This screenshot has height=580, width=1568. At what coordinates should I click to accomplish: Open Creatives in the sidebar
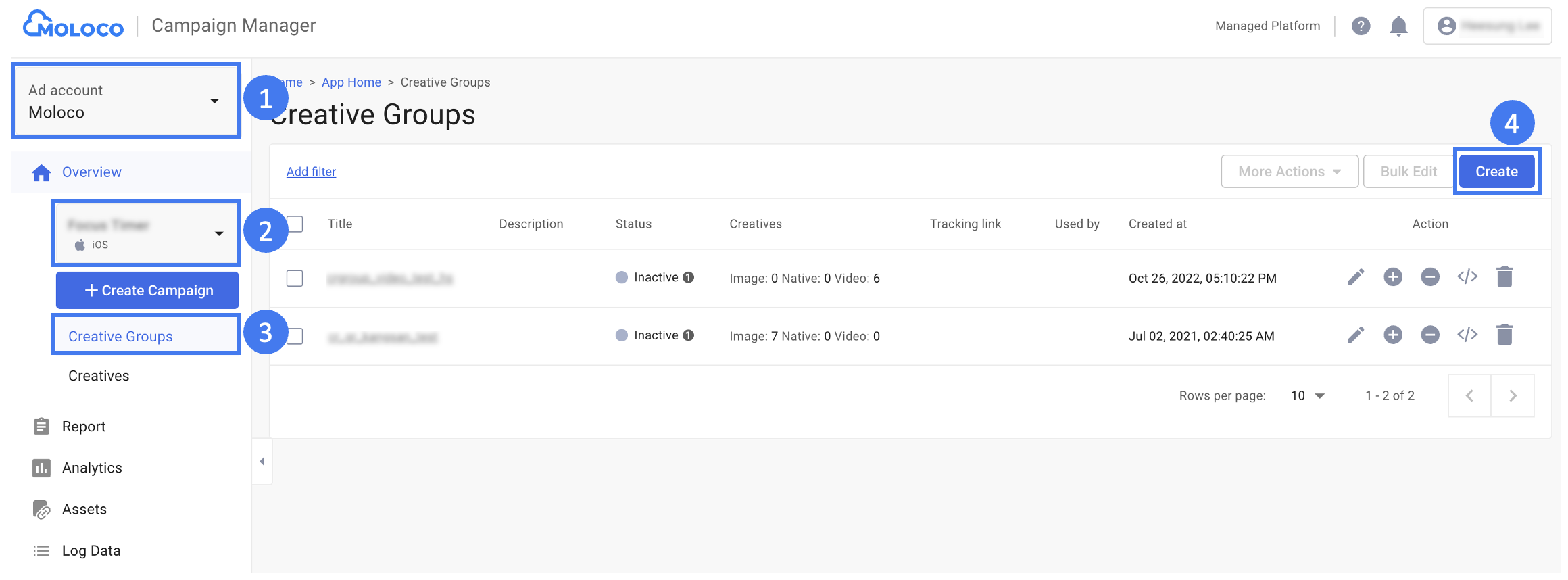[x=99, y=376]
